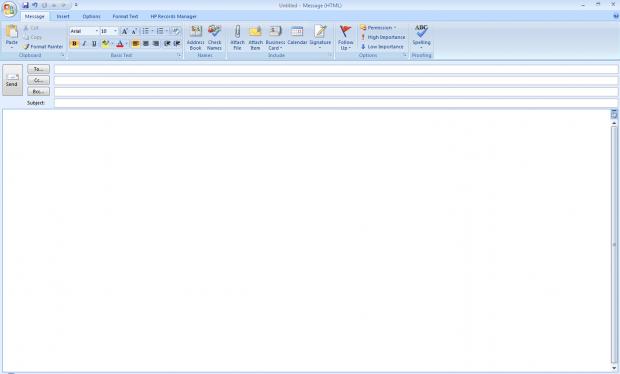Toggle underline formatting
The image size is (620, 374).
tap(94, 43)
